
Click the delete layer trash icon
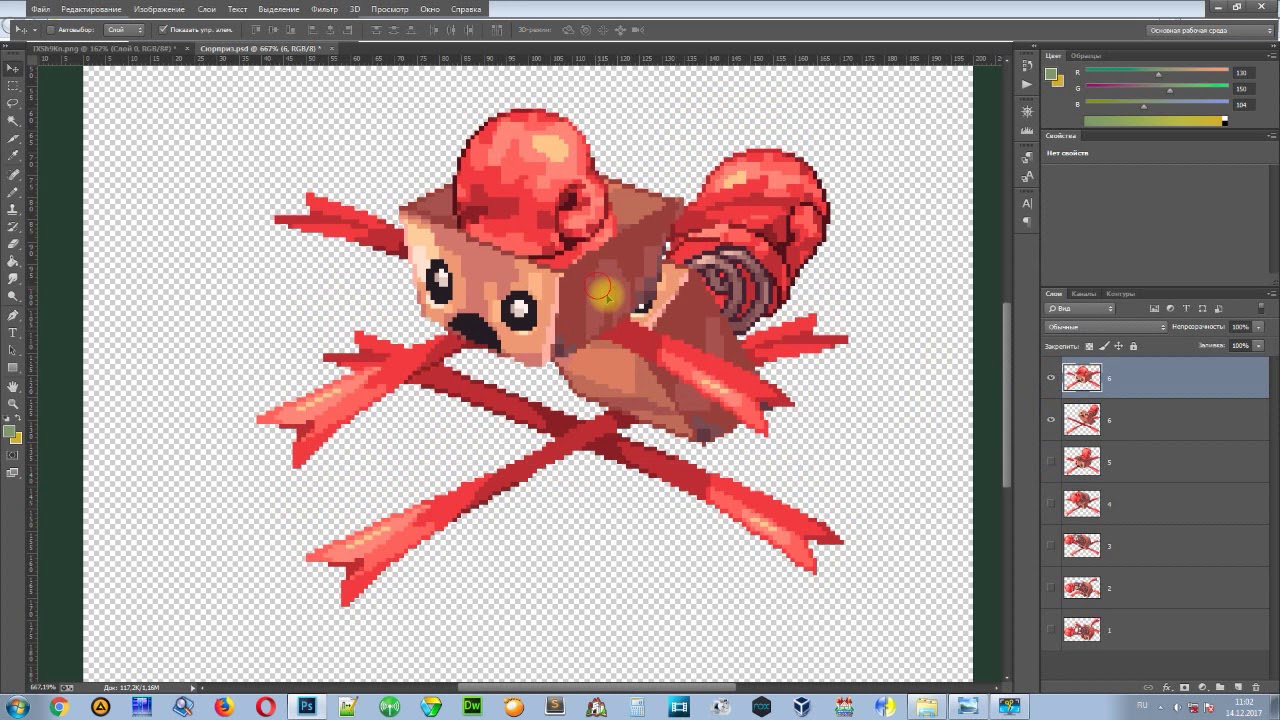(x=1256, y=687)
